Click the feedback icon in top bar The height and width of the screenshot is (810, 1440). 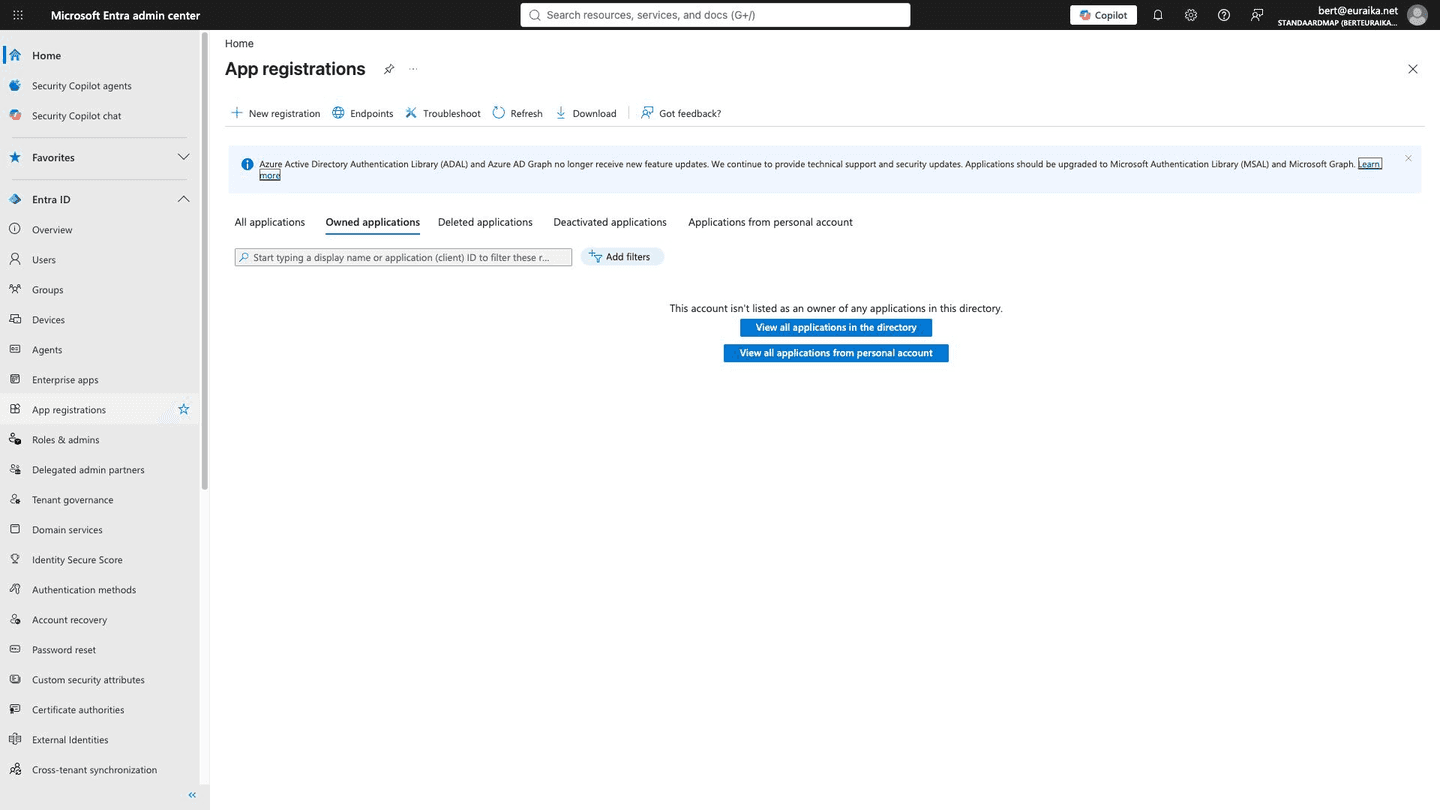(1257, 15)
